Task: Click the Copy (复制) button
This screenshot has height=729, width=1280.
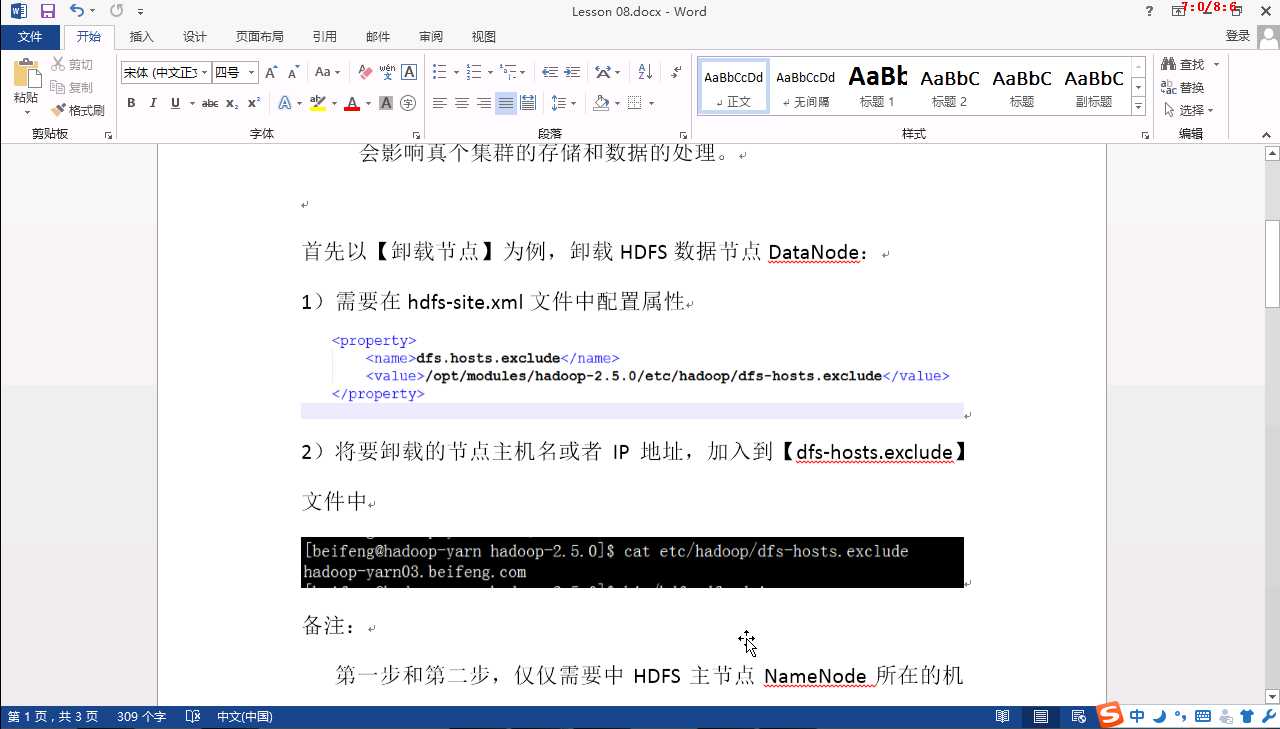Action: (72, 87)
